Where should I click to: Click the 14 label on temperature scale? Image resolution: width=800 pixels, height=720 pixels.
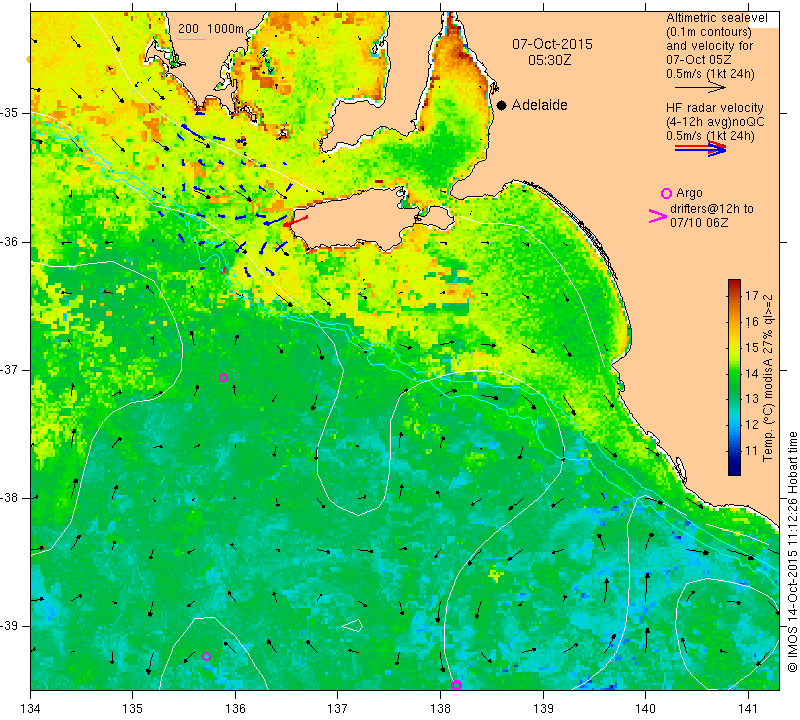pyautogui.click(x=752, y=374)
